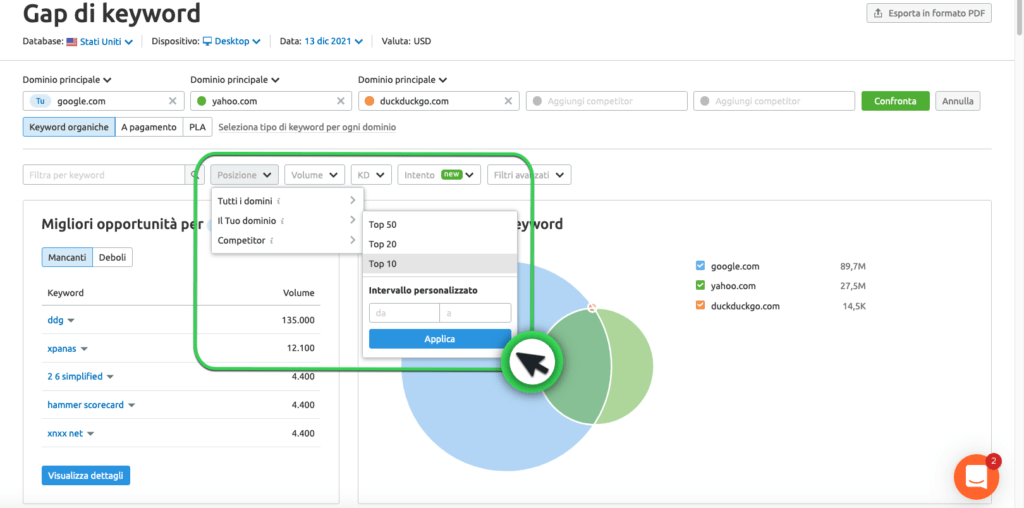The image size is (1024, 508).
Task: Choose Top 50 position option
Action: tap(440, 225)
